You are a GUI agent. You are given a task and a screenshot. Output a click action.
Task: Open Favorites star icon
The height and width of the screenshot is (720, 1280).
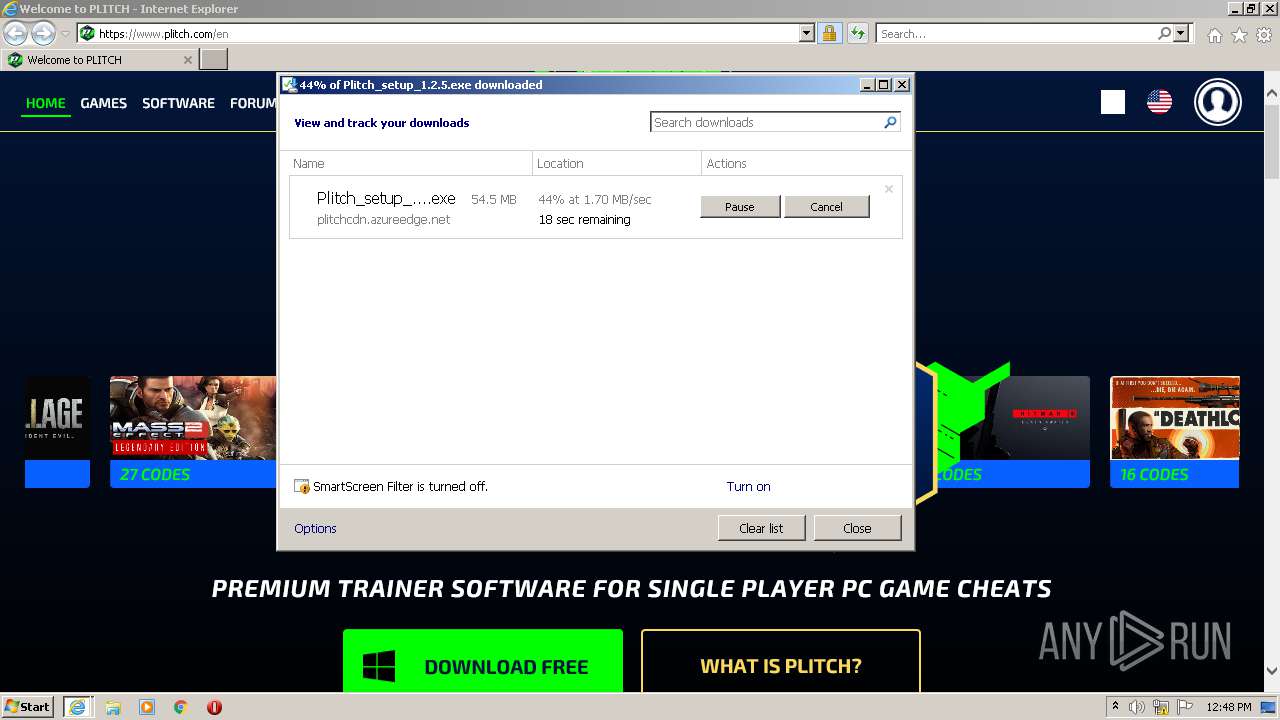[x=1239, y=35]
